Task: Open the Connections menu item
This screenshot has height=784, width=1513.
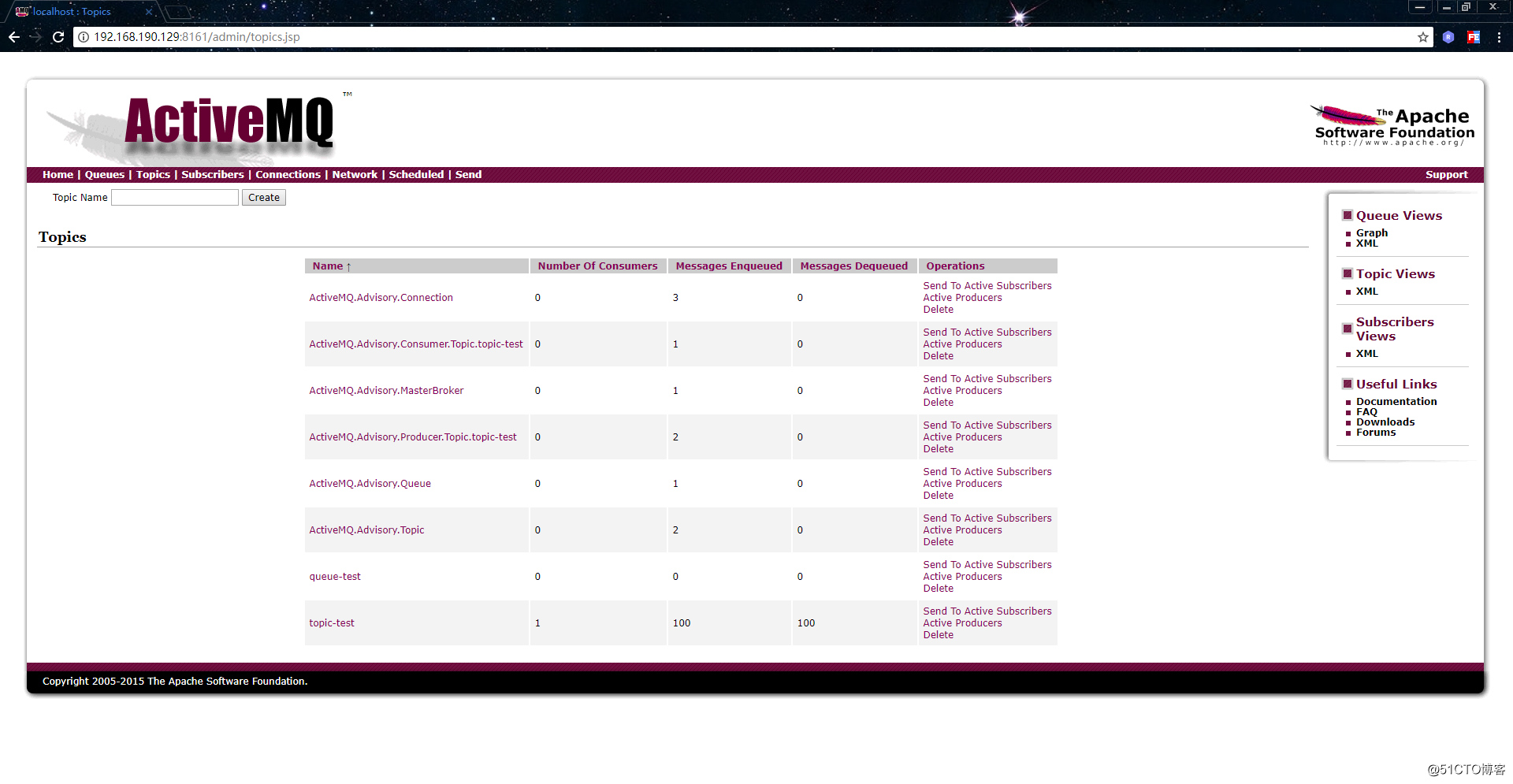Action: (x=288, y=175)
